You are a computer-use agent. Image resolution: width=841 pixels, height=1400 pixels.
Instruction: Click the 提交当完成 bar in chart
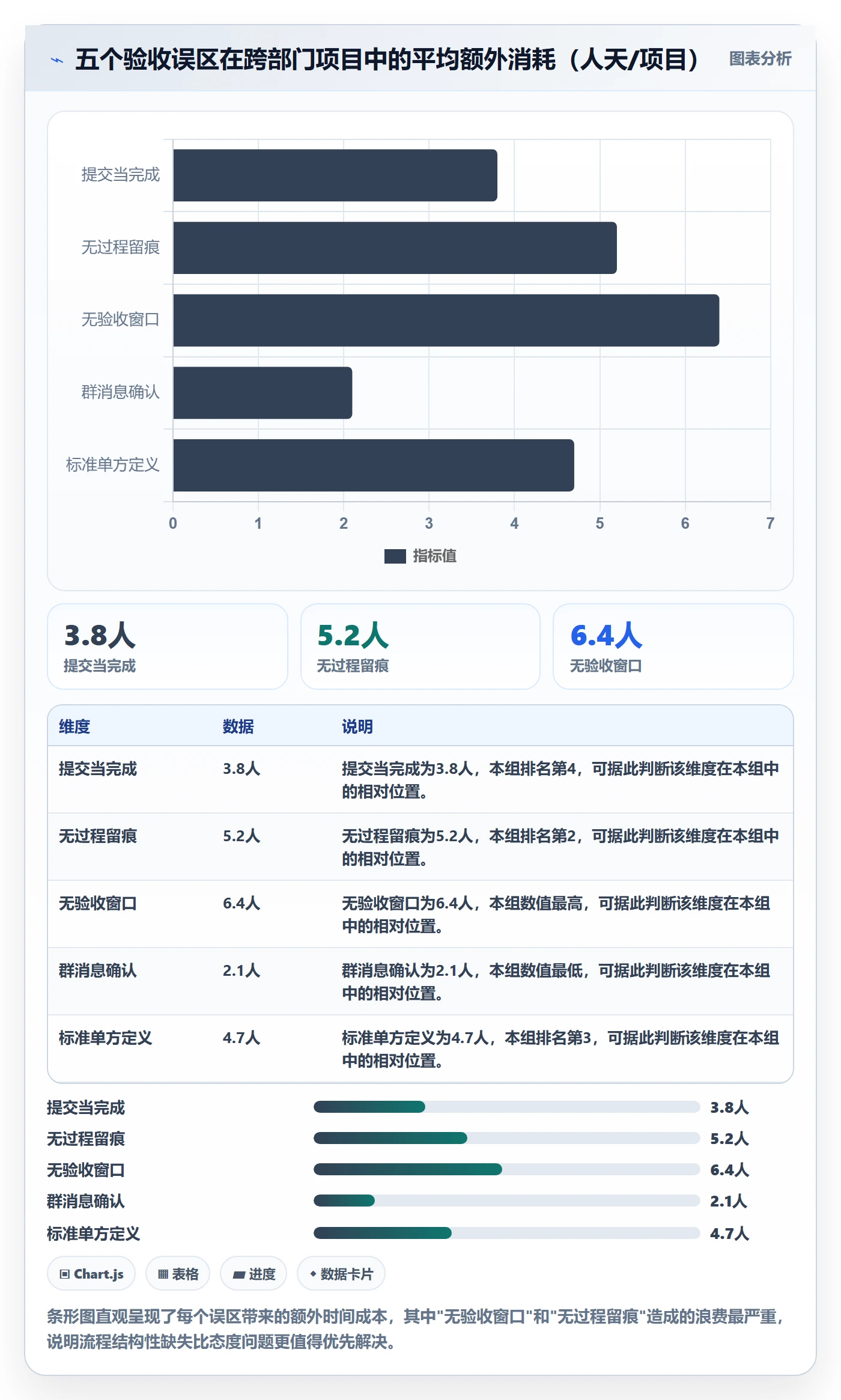(x=335, y=175)
